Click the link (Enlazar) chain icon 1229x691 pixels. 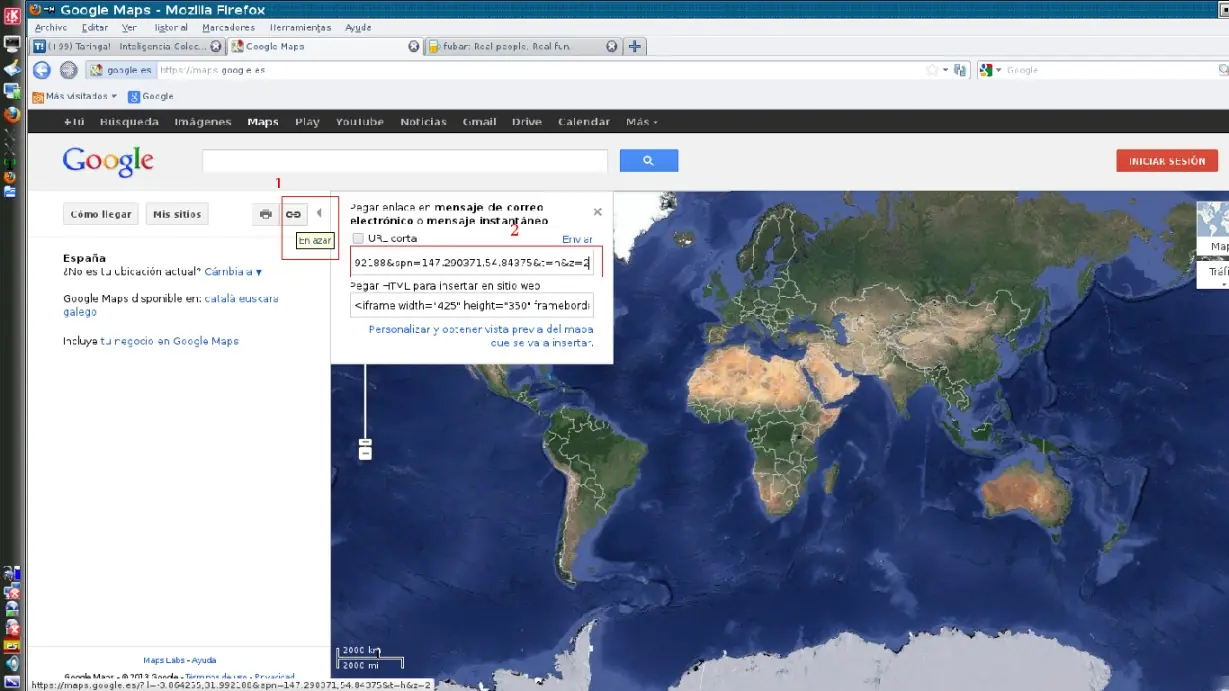pos(294,214)
